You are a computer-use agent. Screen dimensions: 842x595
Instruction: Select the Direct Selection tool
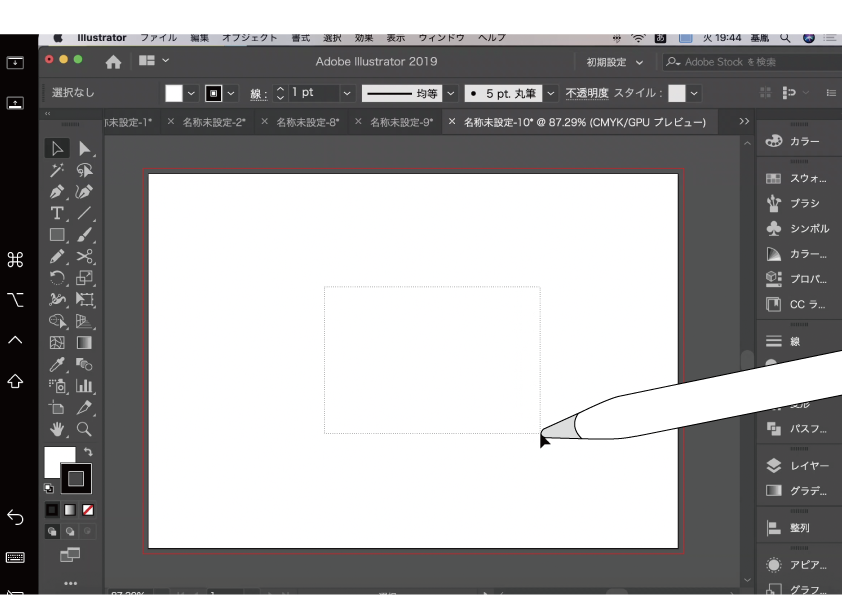click(85, 149)
